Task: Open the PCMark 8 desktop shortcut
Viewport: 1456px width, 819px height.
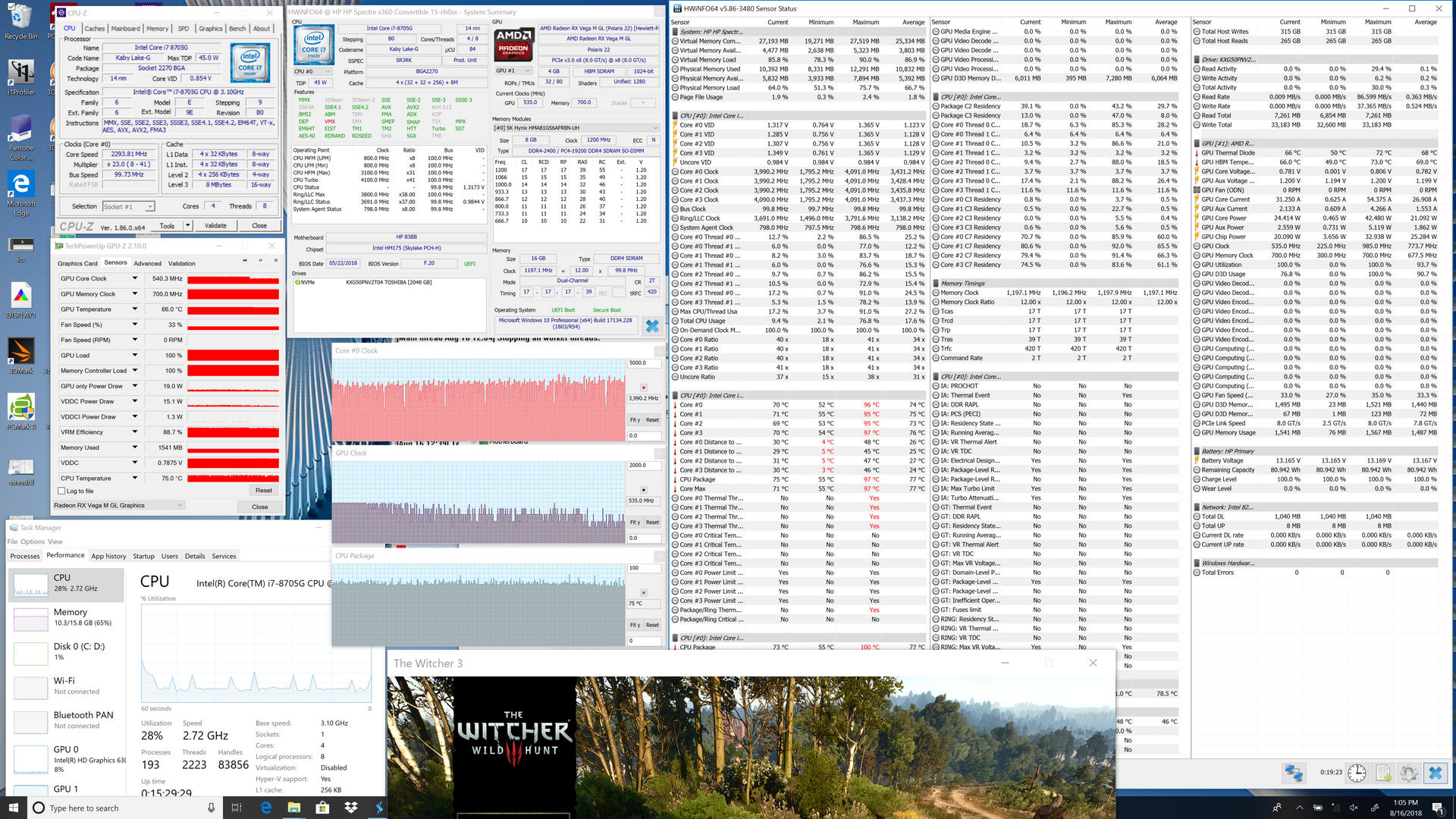Action: (20, 412)
